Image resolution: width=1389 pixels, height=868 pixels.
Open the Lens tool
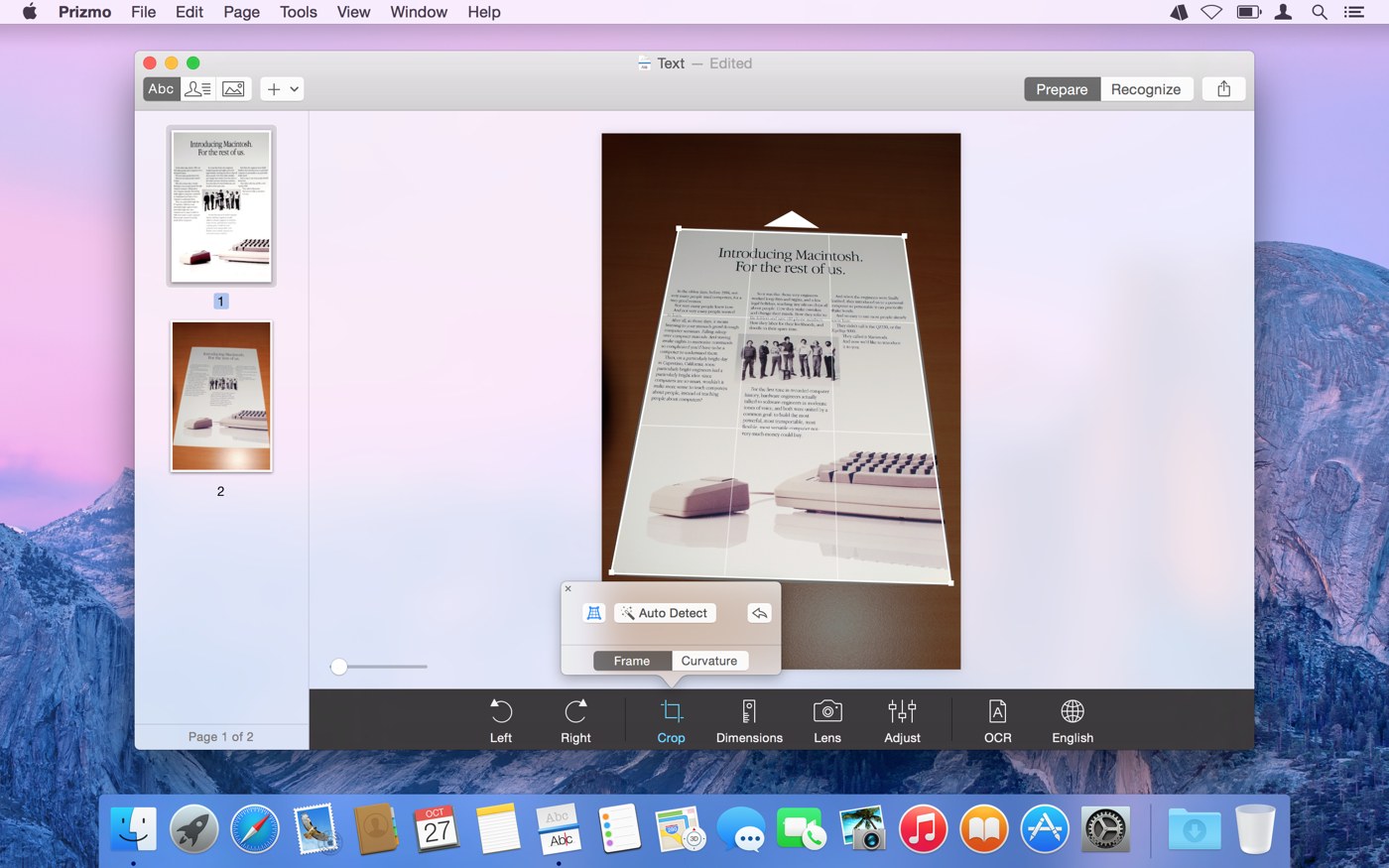coord(827,721)
